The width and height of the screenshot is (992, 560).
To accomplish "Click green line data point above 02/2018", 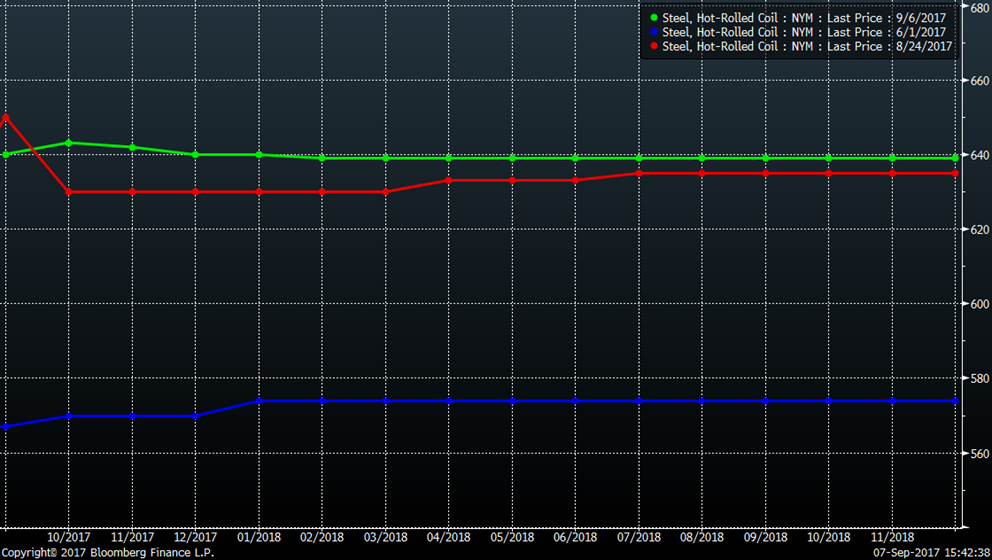I will [322, 158].
